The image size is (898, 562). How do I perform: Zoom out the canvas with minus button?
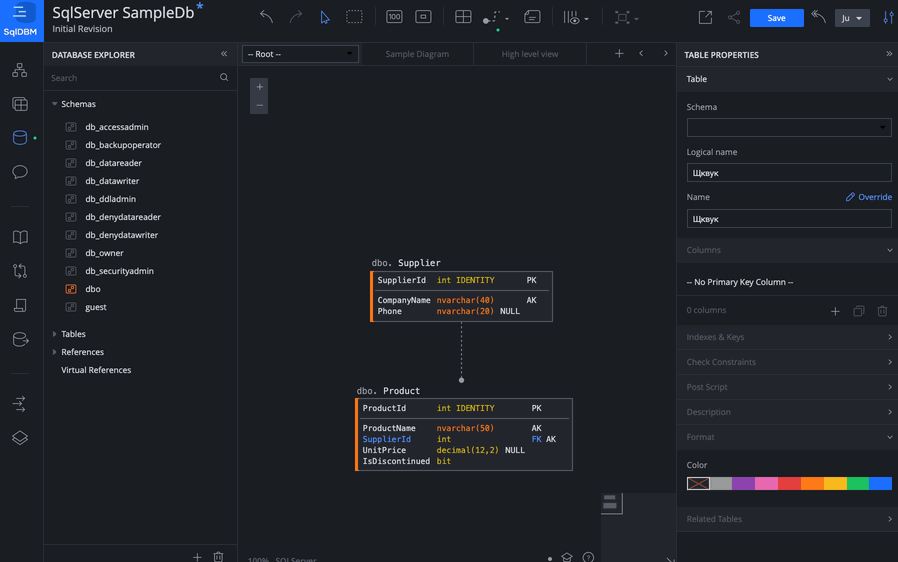click(259, 105)
